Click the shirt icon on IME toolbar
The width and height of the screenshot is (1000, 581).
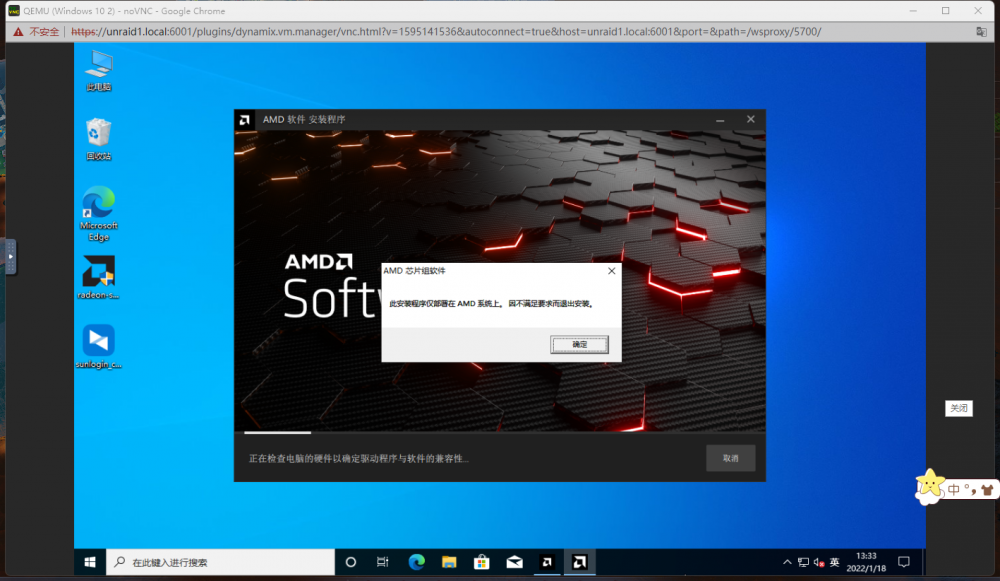987,490
